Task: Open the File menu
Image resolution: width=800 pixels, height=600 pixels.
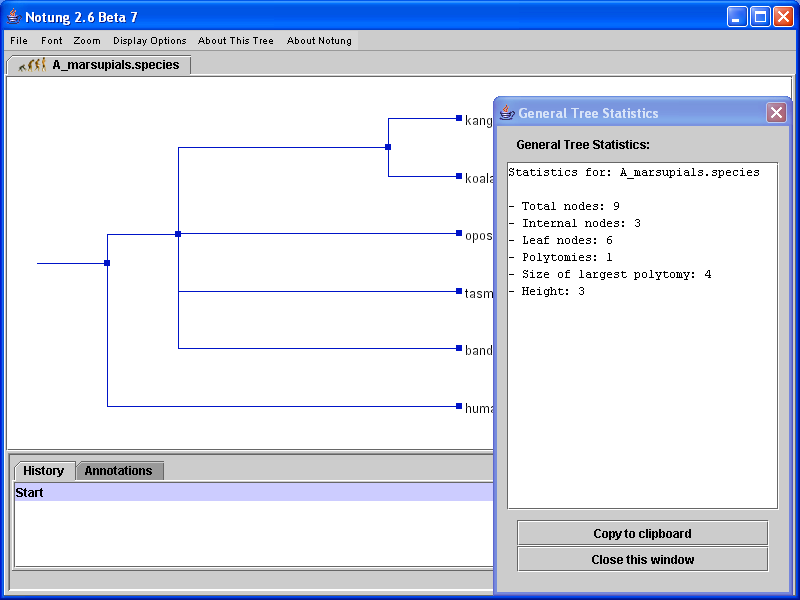Action: click(19, 41)
